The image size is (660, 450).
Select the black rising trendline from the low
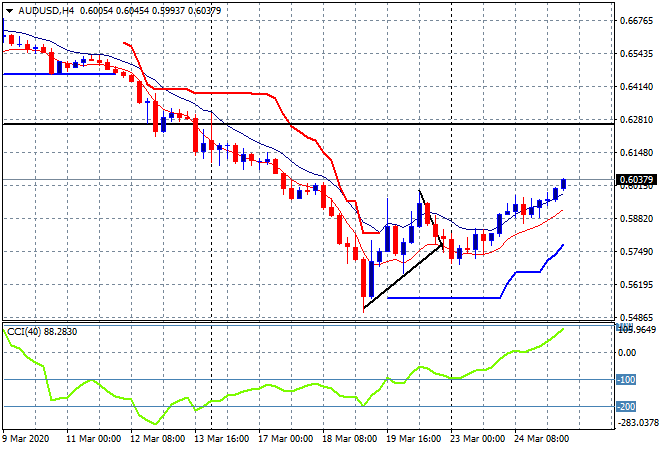[x=403, y=276]
